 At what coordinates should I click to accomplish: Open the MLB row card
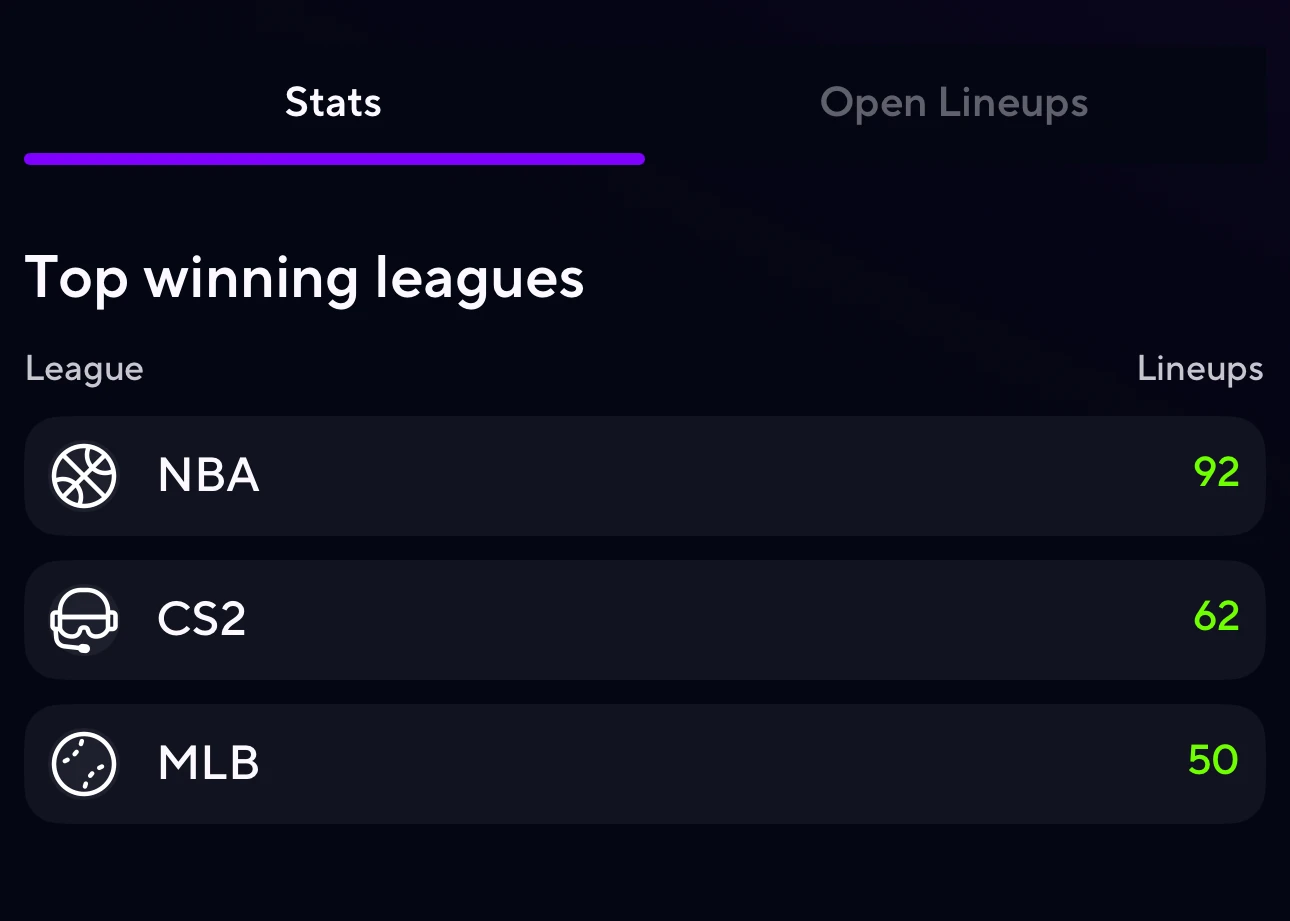tap(645, 764)
